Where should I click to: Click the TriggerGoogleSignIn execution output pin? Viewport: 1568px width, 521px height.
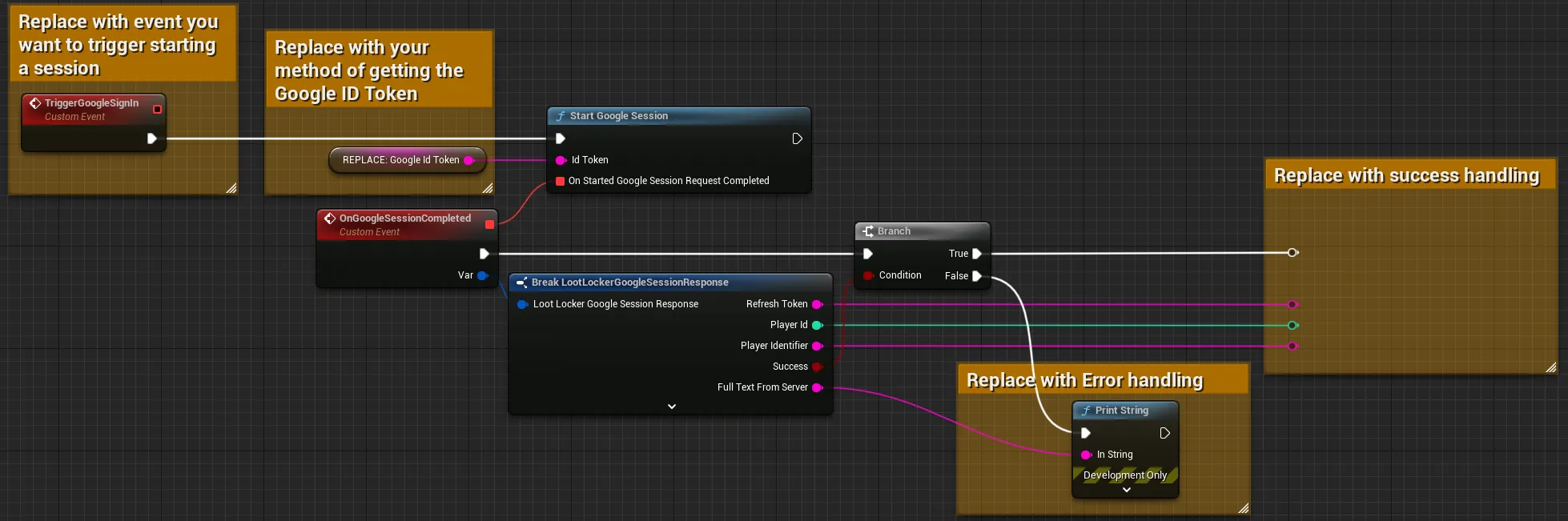[x=151, y=138]
